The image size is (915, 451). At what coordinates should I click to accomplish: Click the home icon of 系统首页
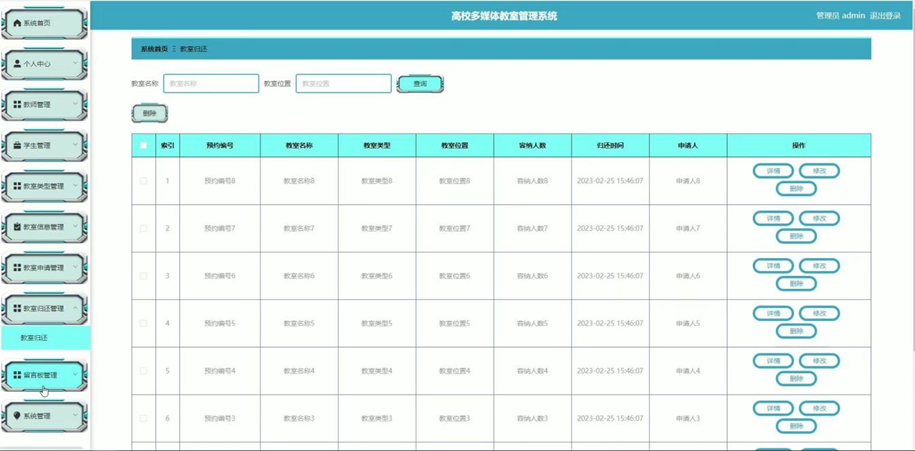[x=17, y=23]
